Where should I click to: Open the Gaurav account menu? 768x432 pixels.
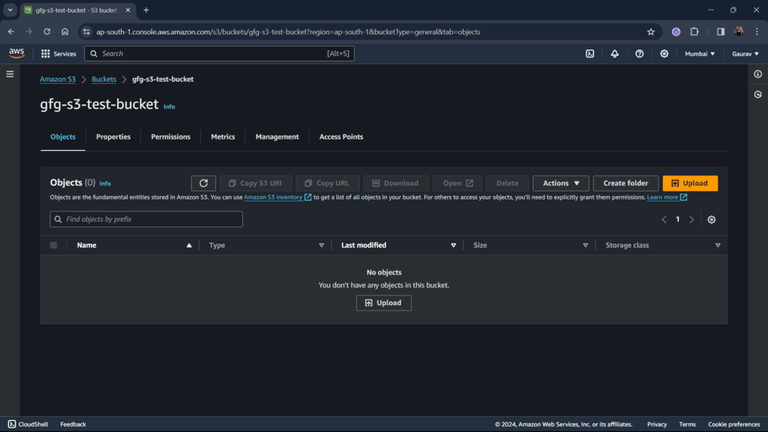point(745,54)
